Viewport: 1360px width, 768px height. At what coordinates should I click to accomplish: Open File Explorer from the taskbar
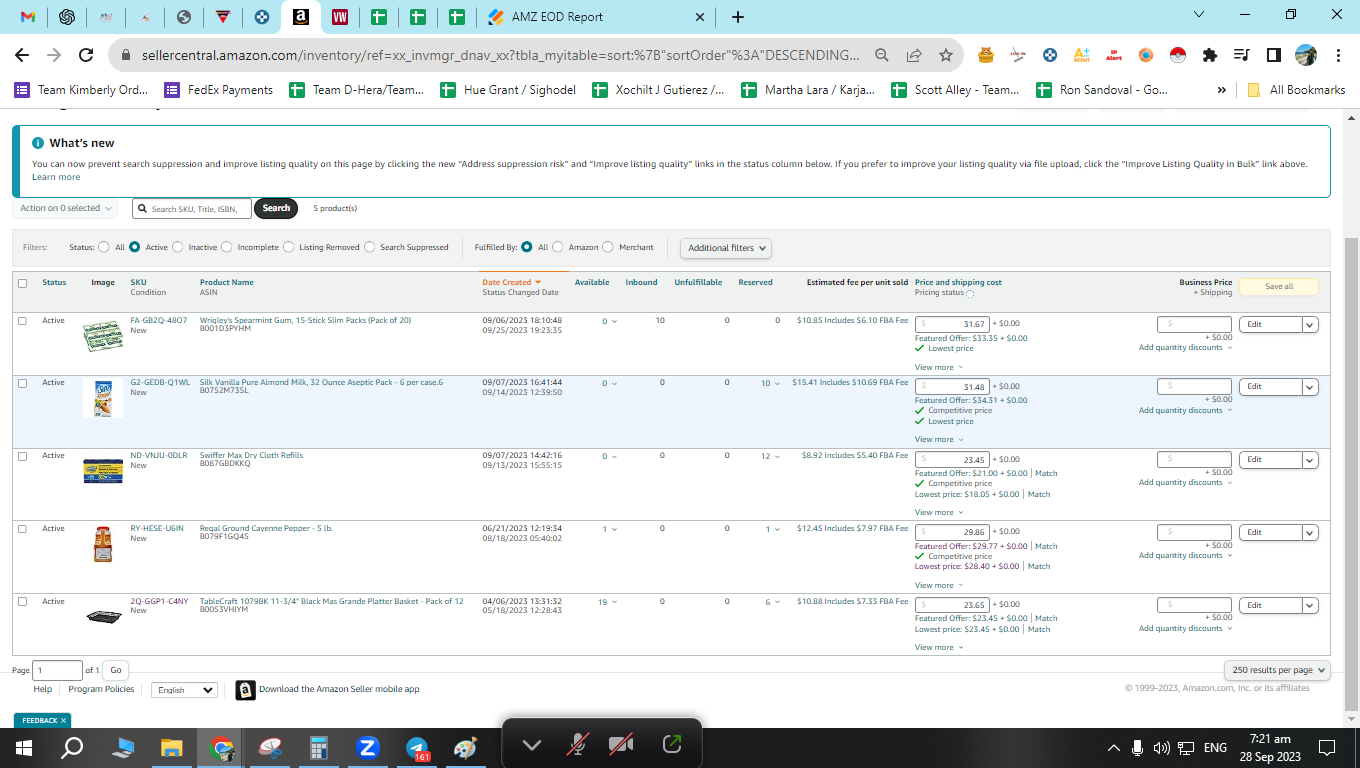pyautogui.click(x=172, y=747)
